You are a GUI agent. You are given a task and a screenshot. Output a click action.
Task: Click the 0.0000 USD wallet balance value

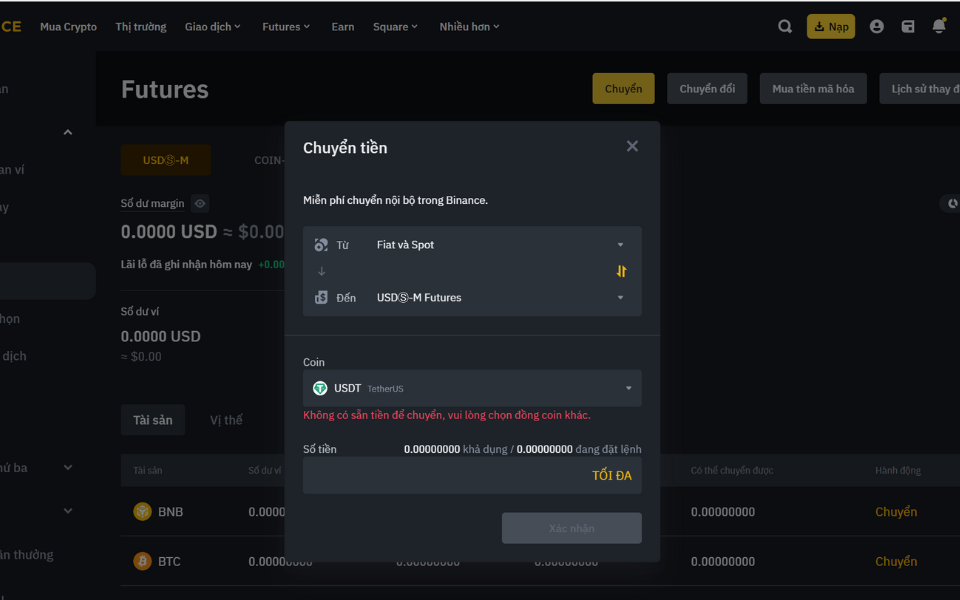[160, 336]
